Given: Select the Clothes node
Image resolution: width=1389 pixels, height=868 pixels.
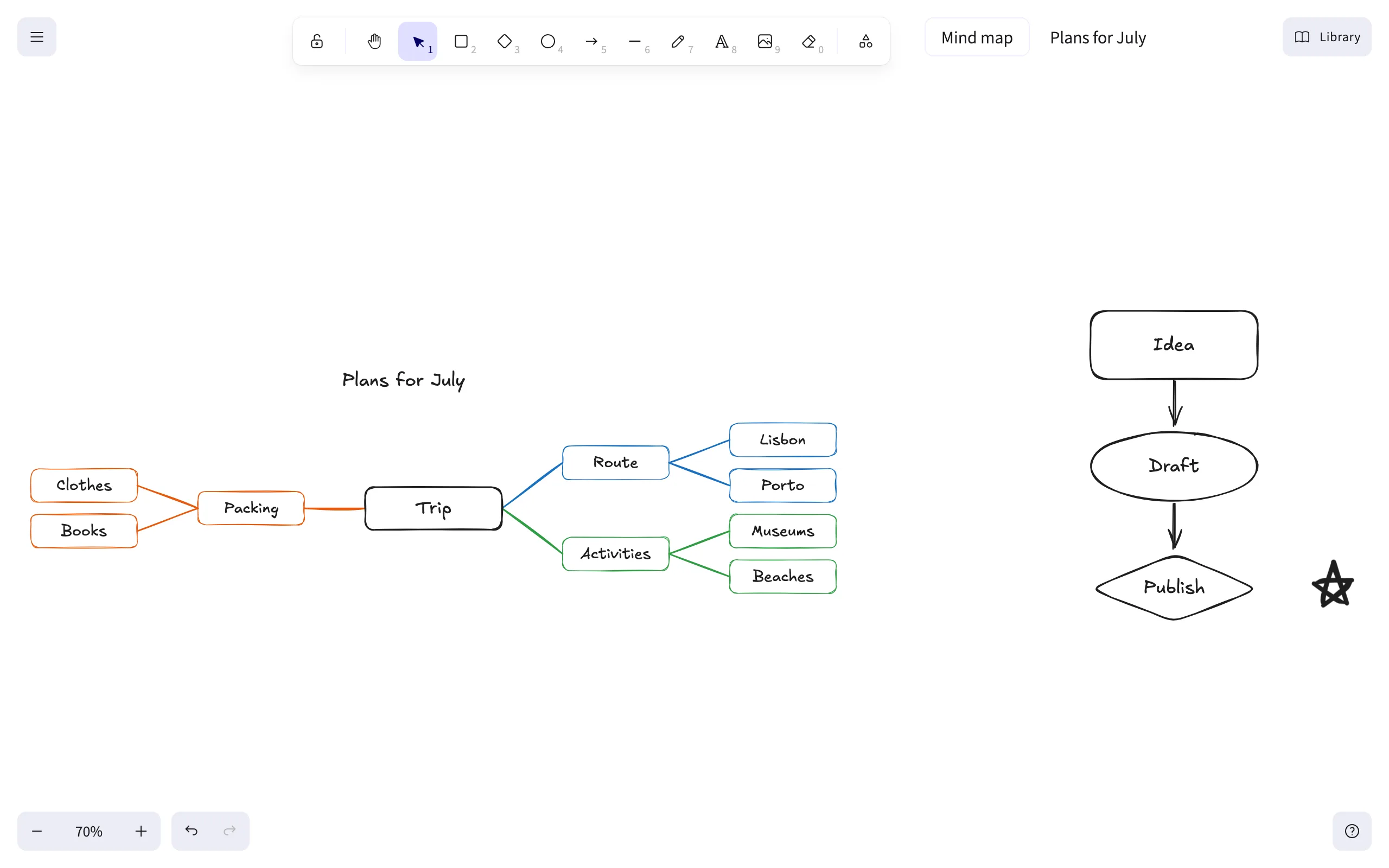Looking at the screenshot, I should click(85, 486).
